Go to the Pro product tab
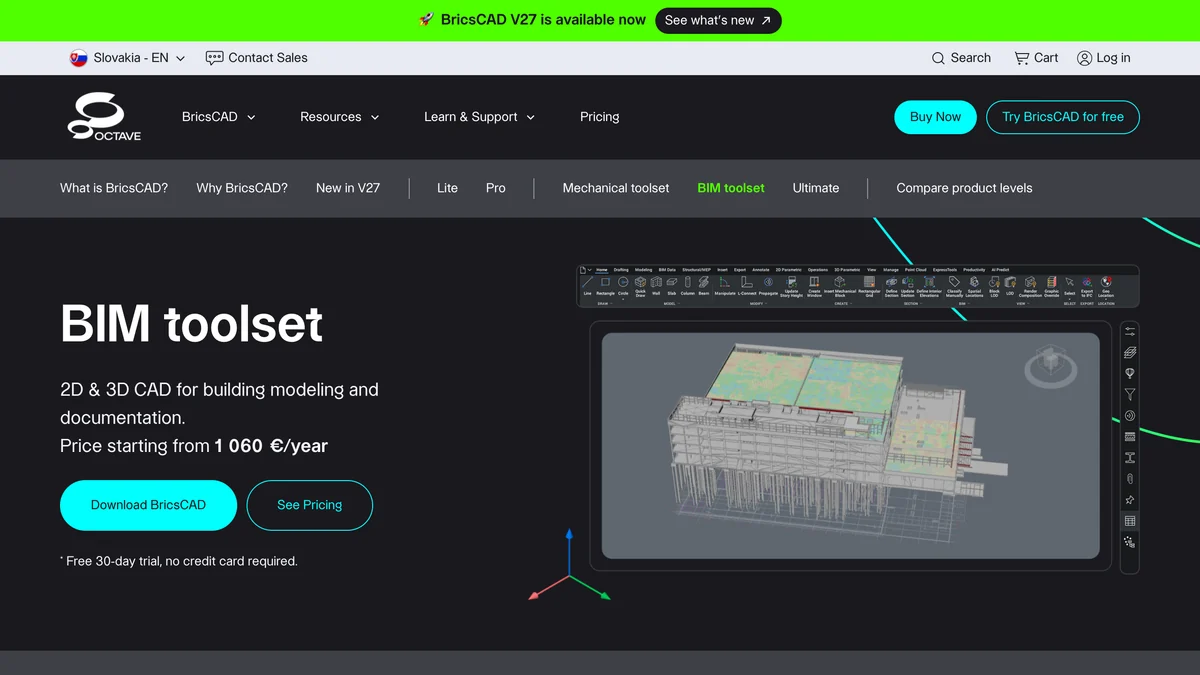The height and width of the screenshot is (675, 1200). 496,188
